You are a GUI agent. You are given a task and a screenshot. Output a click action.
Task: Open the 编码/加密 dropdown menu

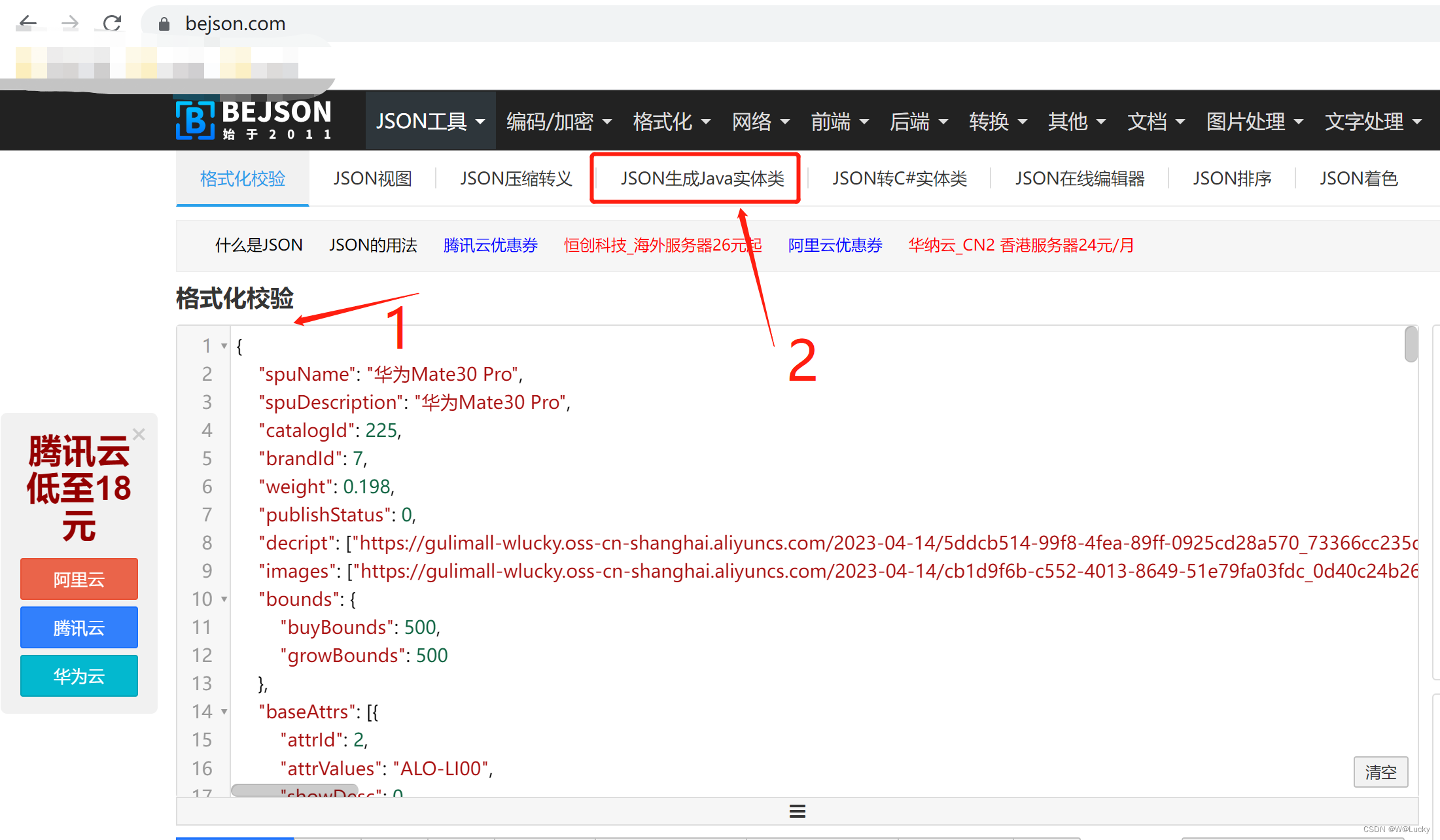click(559, 121)
